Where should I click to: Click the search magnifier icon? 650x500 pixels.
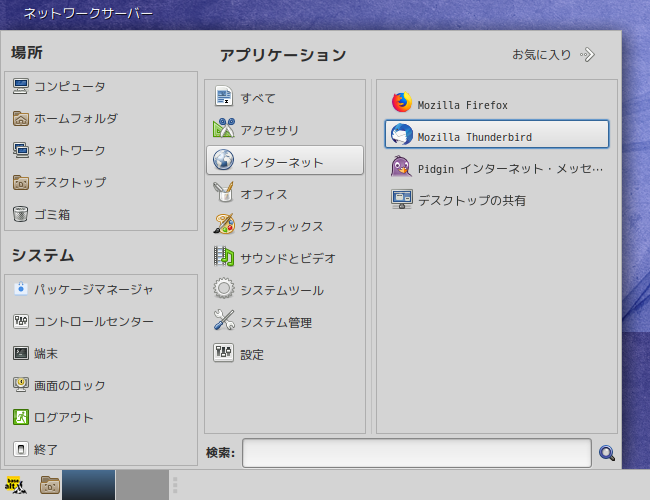point(607,453)
